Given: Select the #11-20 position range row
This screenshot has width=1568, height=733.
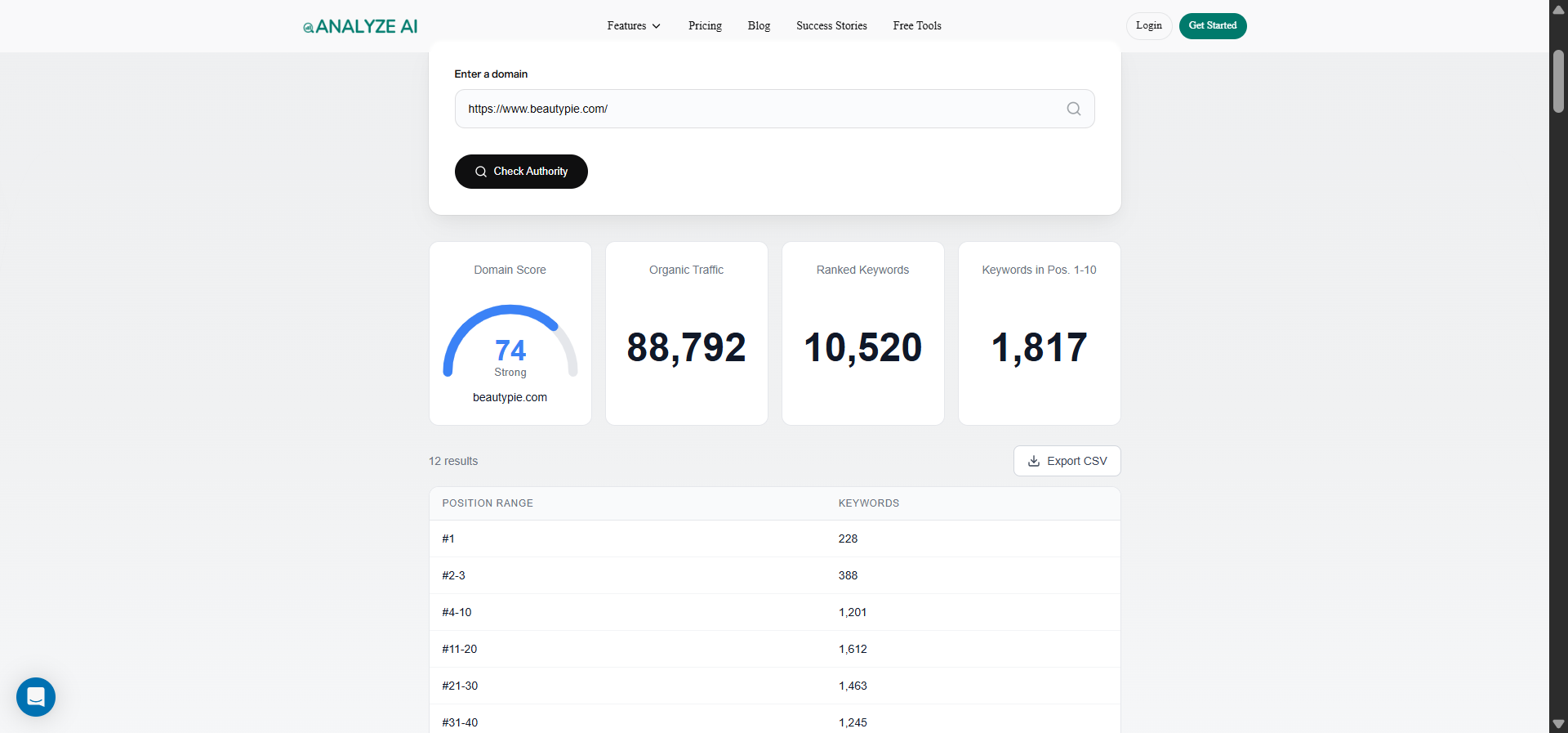Looking at the screenshot, I should click(x=774, y=649).
